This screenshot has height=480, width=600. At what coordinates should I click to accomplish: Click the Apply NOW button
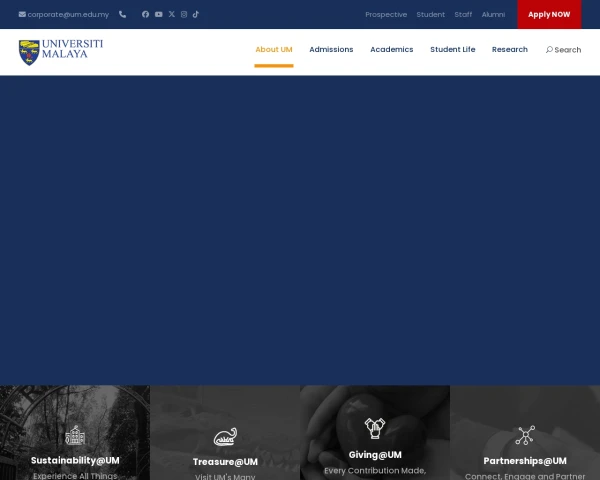coord(549,14)
